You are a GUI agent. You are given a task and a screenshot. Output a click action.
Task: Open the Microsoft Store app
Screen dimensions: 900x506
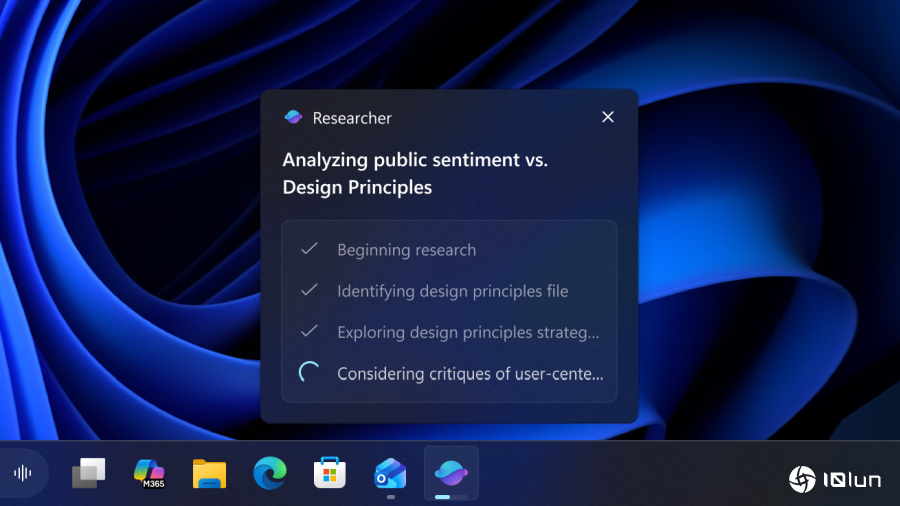point(330,473)
